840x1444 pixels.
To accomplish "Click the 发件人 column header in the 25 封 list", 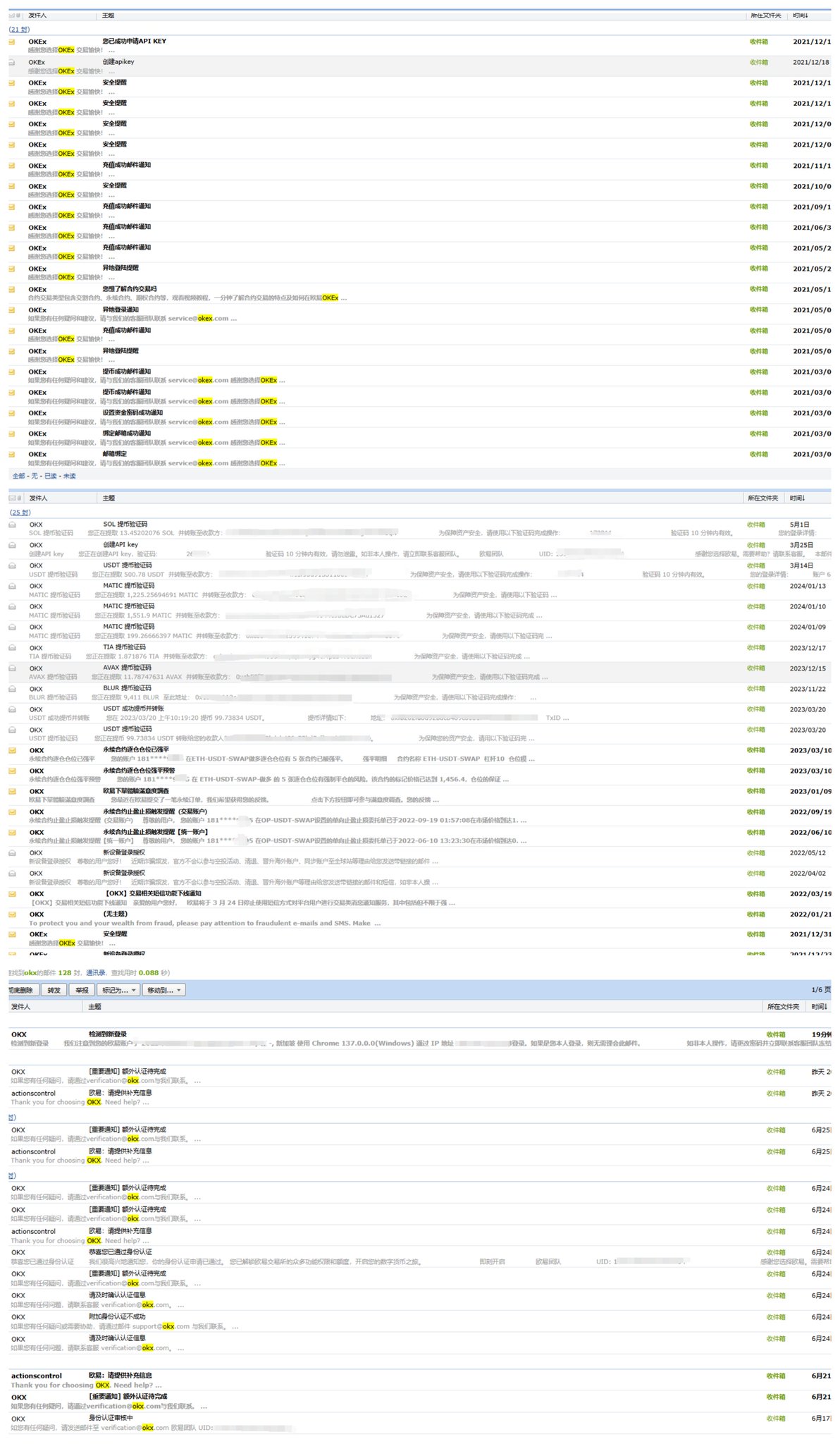I will tap(38, 498).
